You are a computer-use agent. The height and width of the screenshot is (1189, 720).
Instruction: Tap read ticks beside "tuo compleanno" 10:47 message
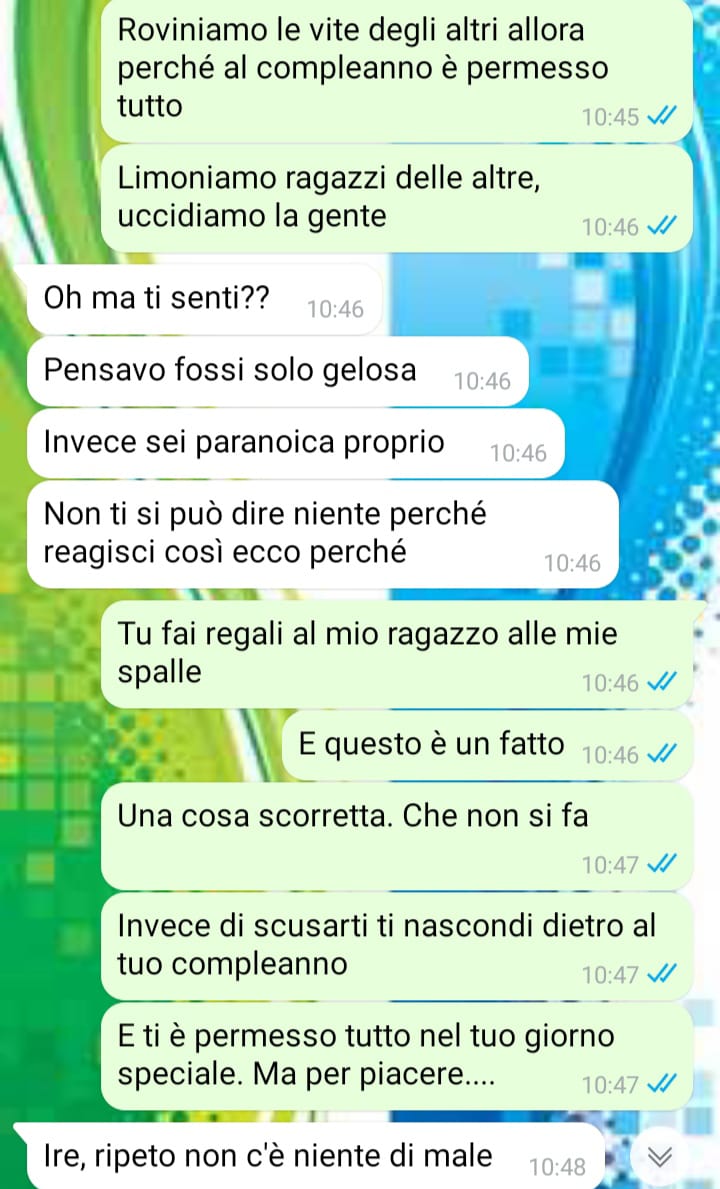pyautogui.click(x=662, y=974)
